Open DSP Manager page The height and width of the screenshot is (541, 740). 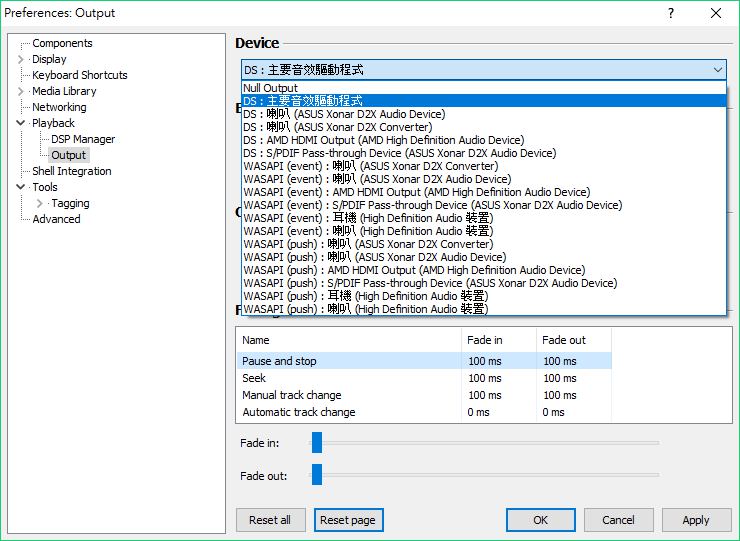pos(83,139)
